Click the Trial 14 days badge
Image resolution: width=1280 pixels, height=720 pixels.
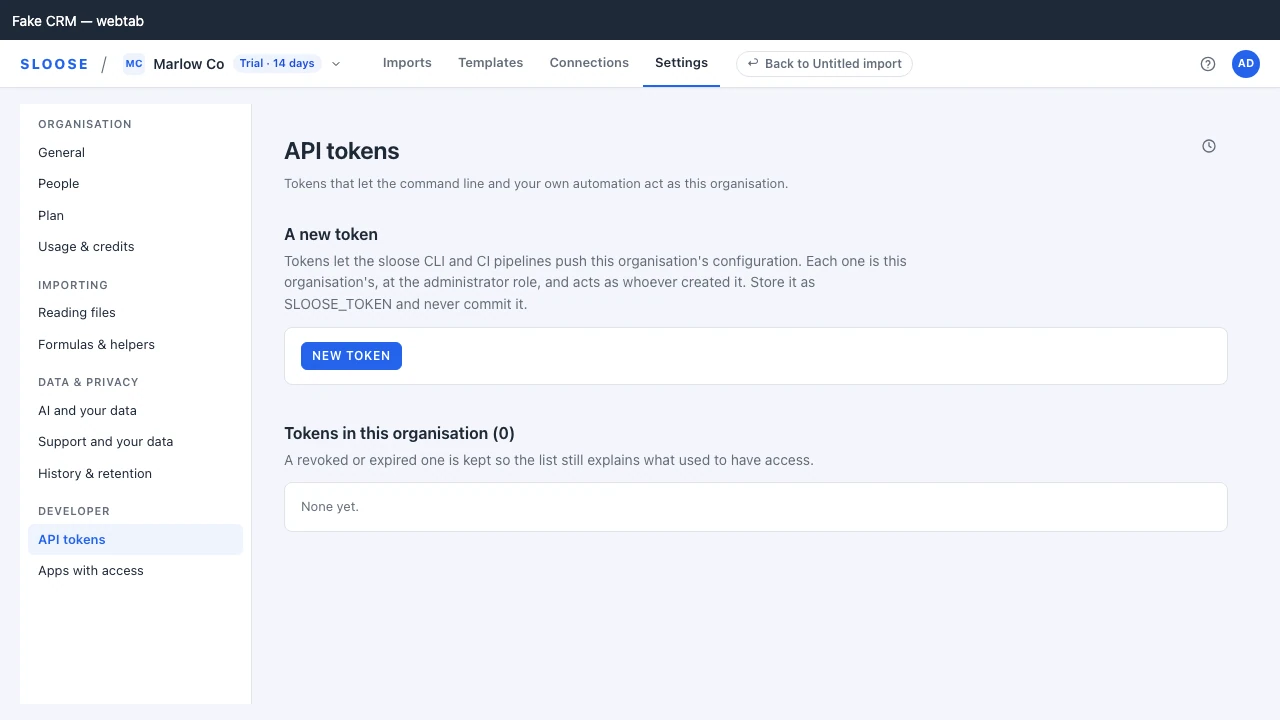[x=277, y=64]
